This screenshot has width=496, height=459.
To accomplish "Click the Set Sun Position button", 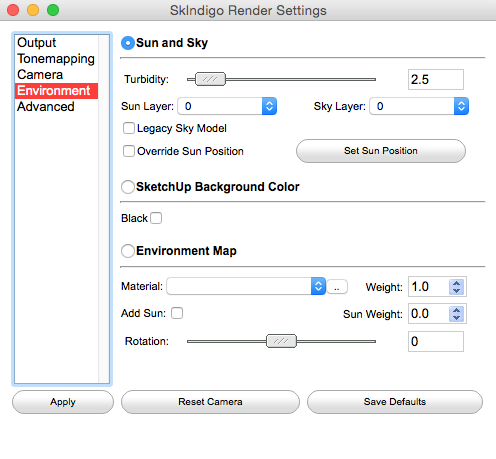I will point(381,151).
